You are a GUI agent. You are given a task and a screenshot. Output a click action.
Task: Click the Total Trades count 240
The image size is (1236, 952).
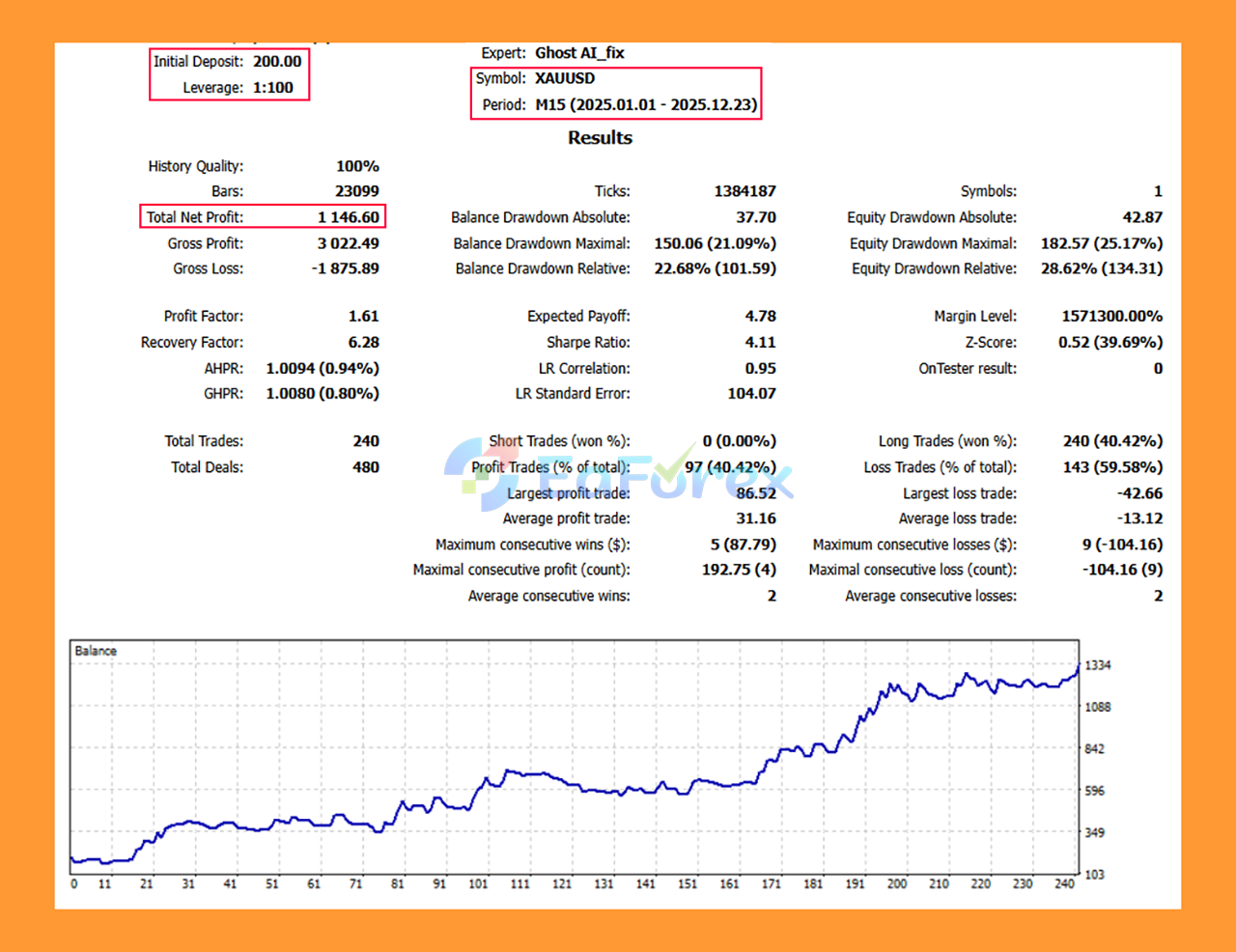coord(366,441)
